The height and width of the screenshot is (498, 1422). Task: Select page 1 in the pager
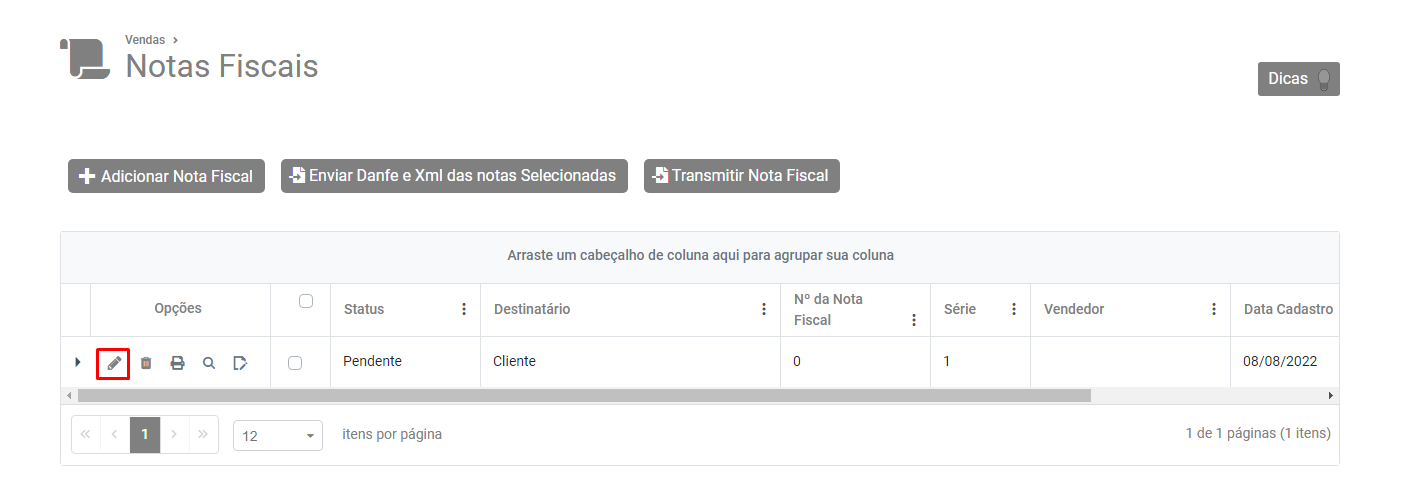145,435
